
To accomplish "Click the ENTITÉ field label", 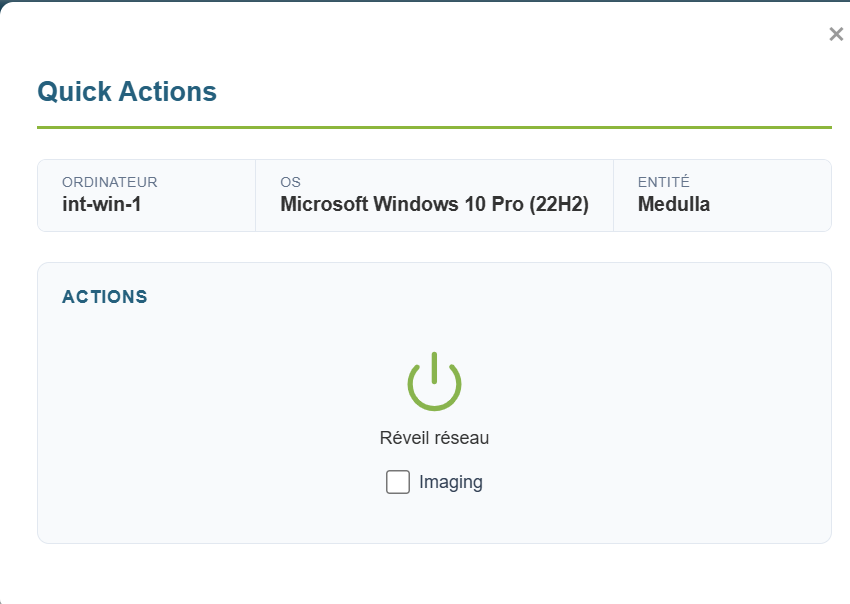I will tap(664, 182).
